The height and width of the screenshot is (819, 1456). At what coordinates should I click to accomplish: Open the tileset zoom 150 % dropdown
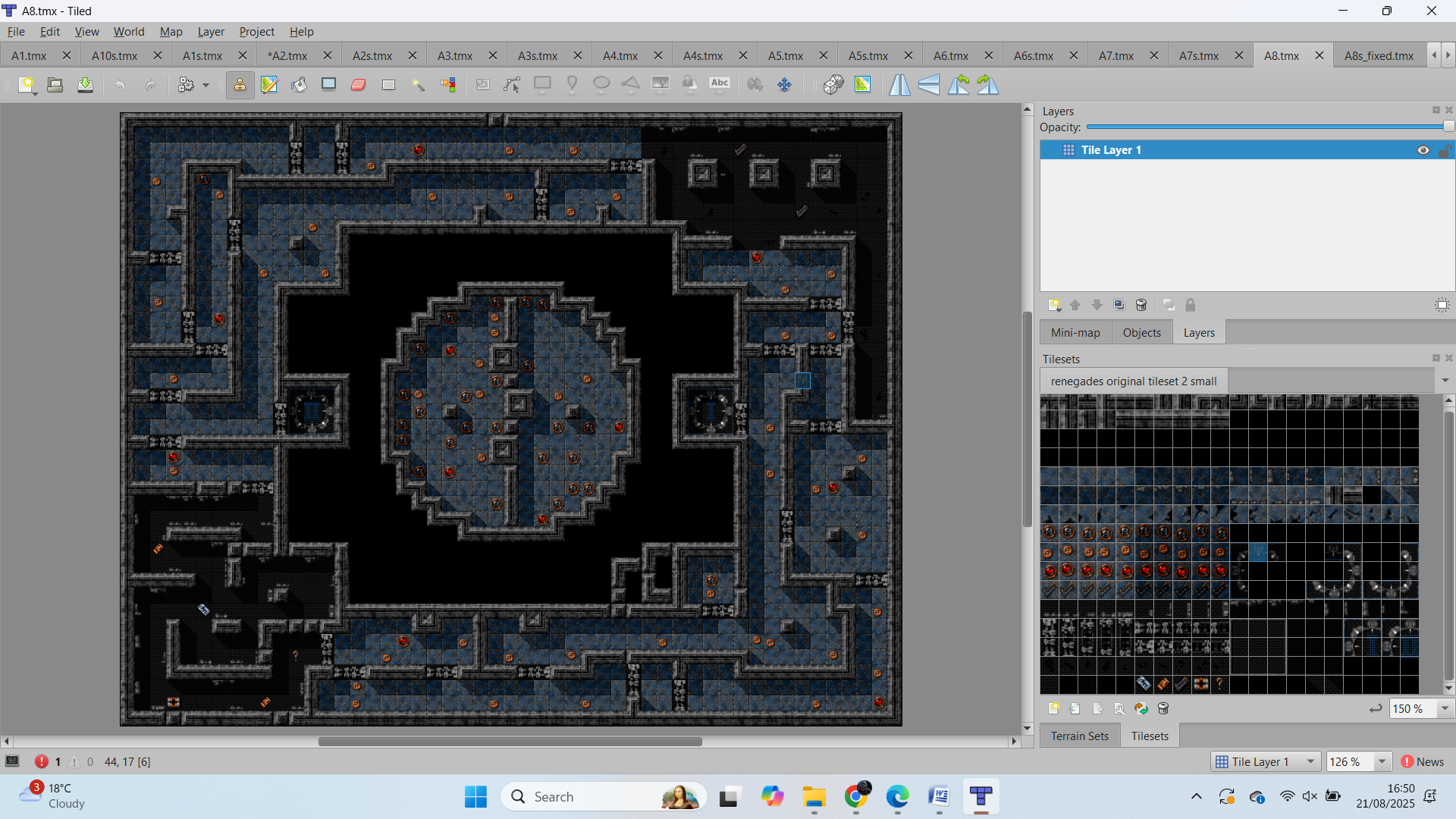1445,708
